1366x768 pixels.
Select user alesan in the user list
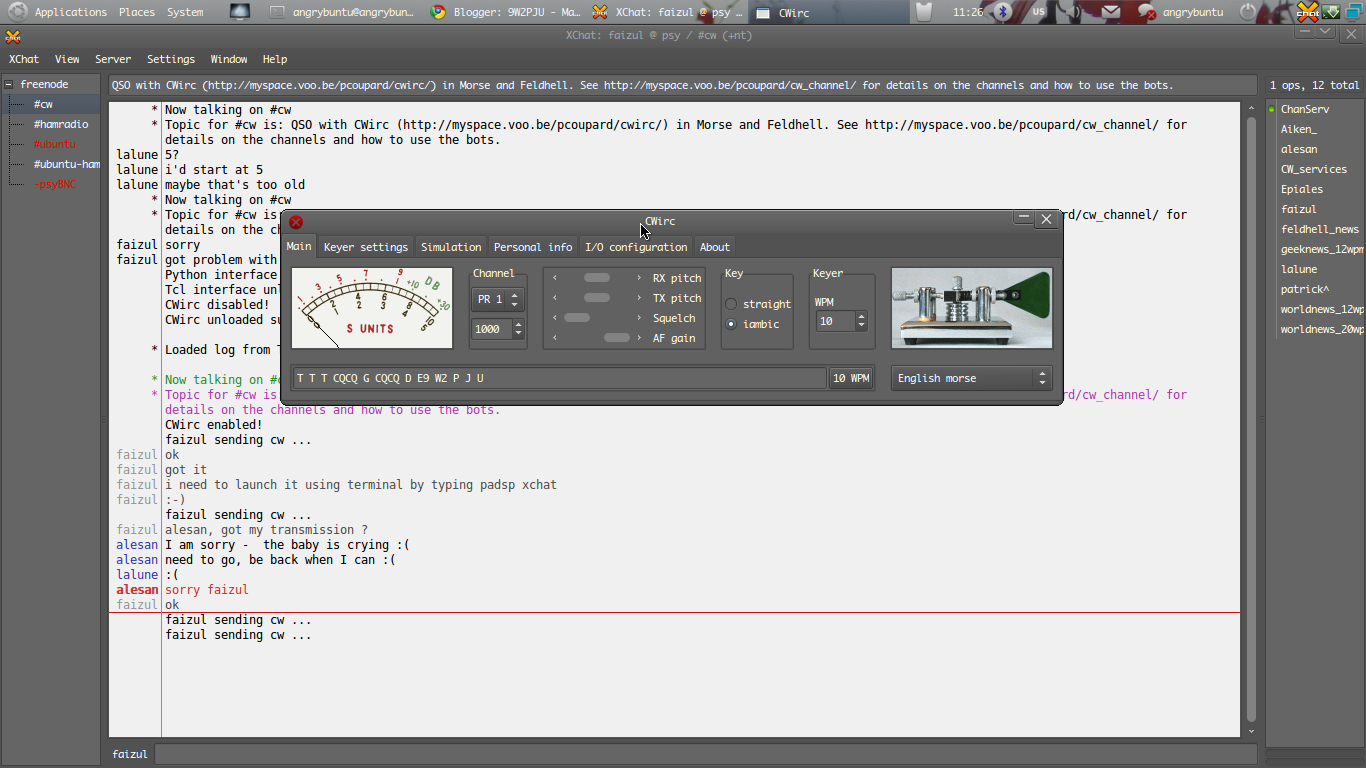click(1299, 149)
